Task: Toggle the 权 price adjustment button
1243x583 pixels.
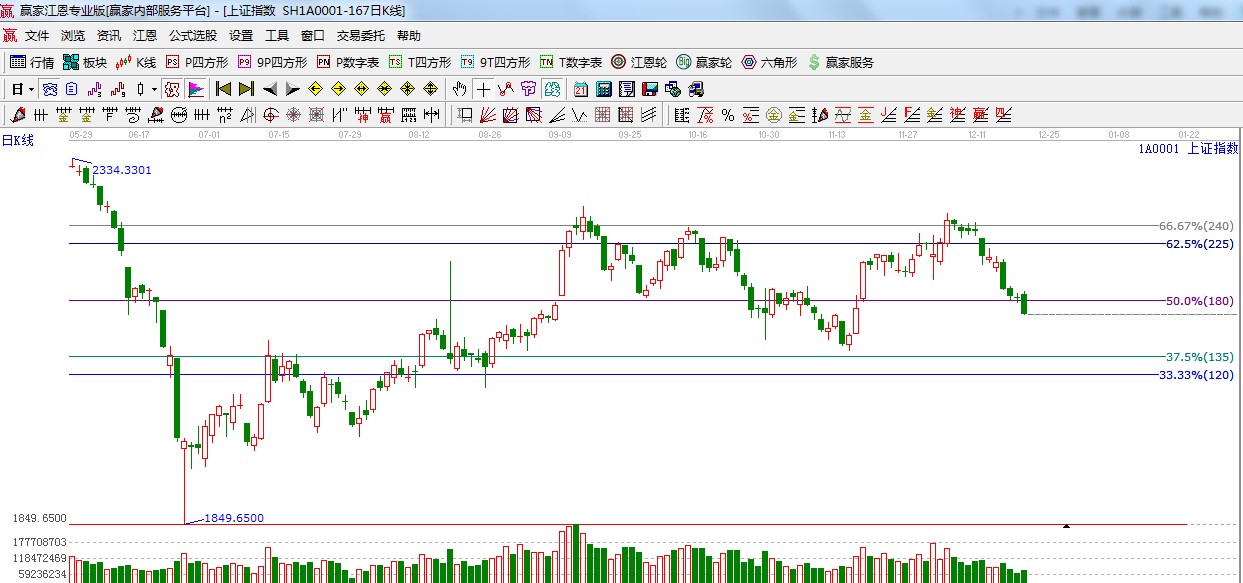Action: point(172,89)
